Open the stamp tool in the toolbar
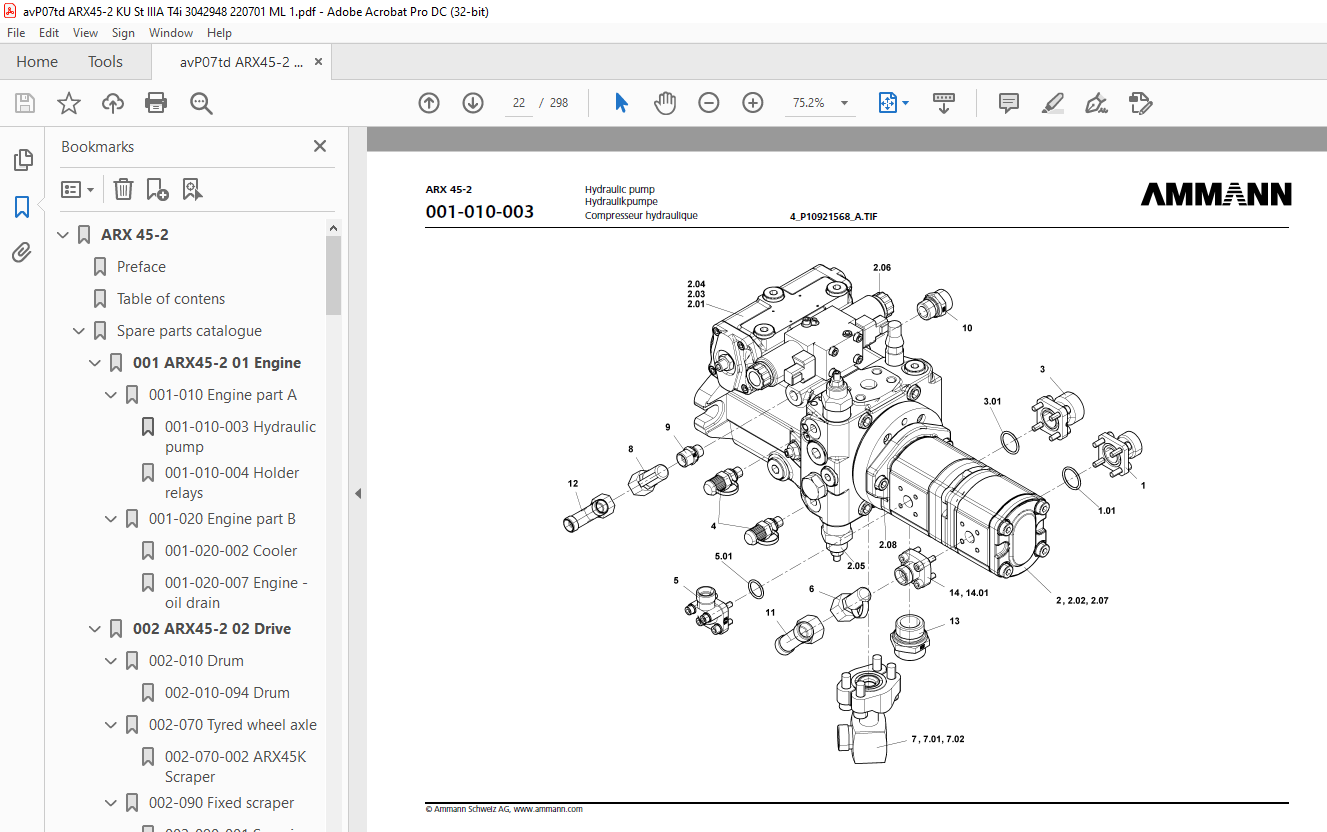 1140,103
